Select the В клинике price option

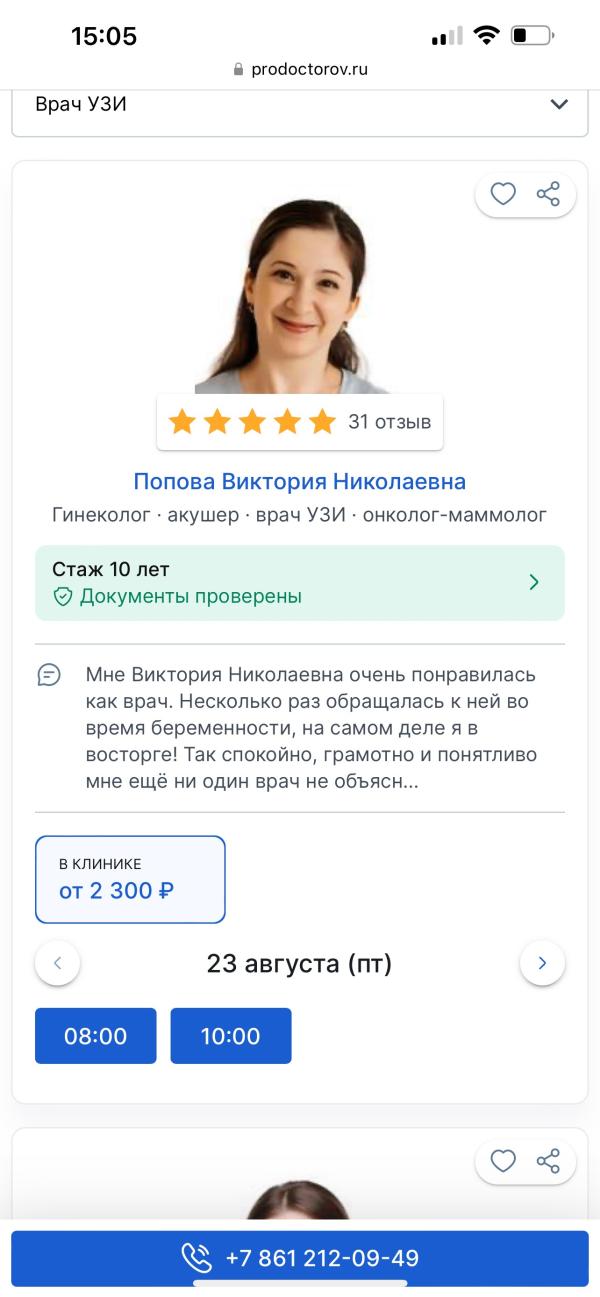[x=130, y=879]
